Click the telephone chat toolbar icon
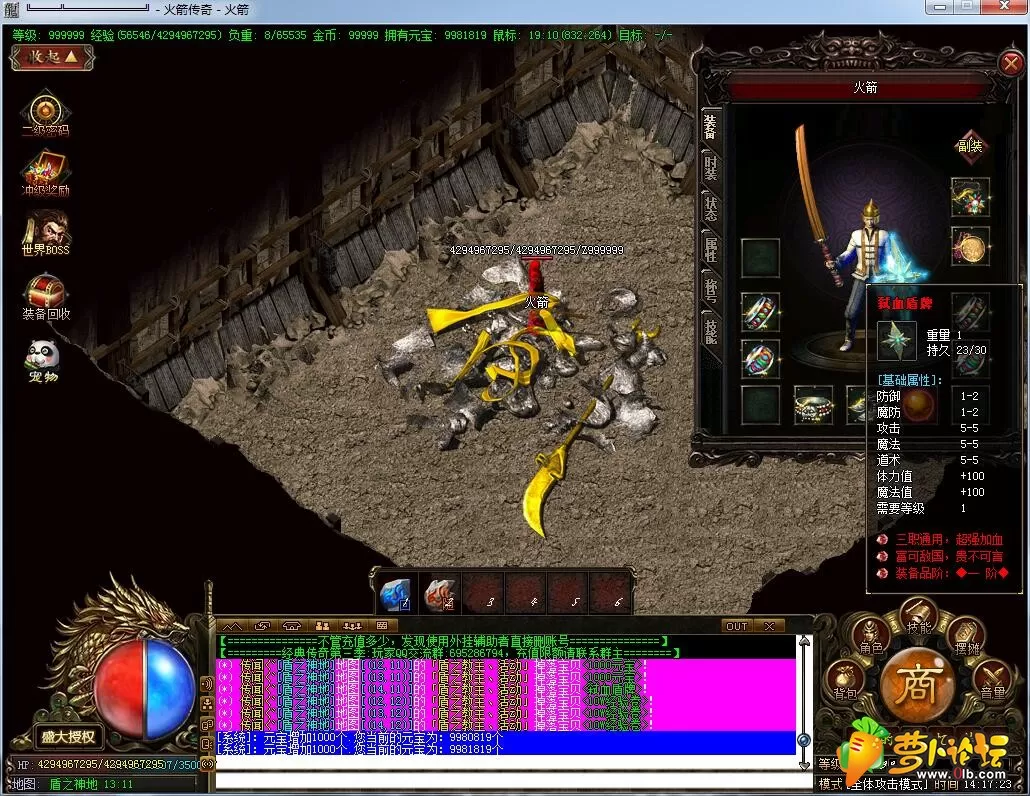 pos(292,626)
